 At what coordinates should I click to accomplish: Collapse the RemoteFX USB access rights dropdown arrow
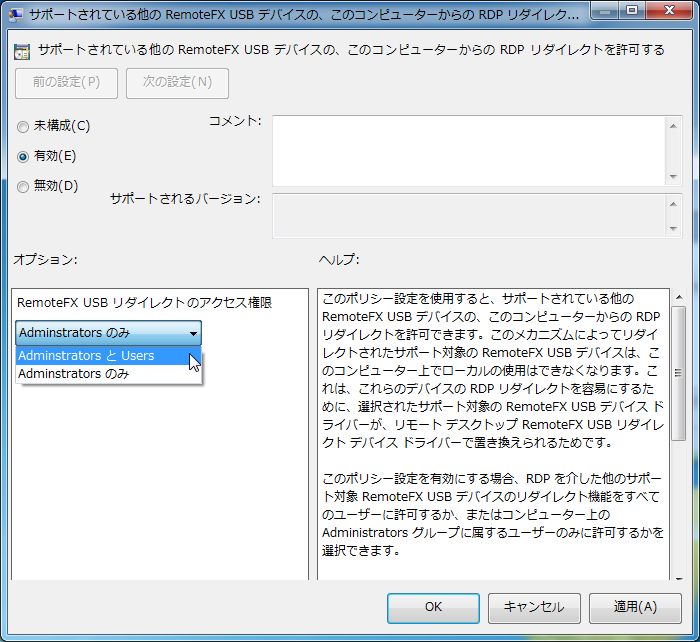191,333
